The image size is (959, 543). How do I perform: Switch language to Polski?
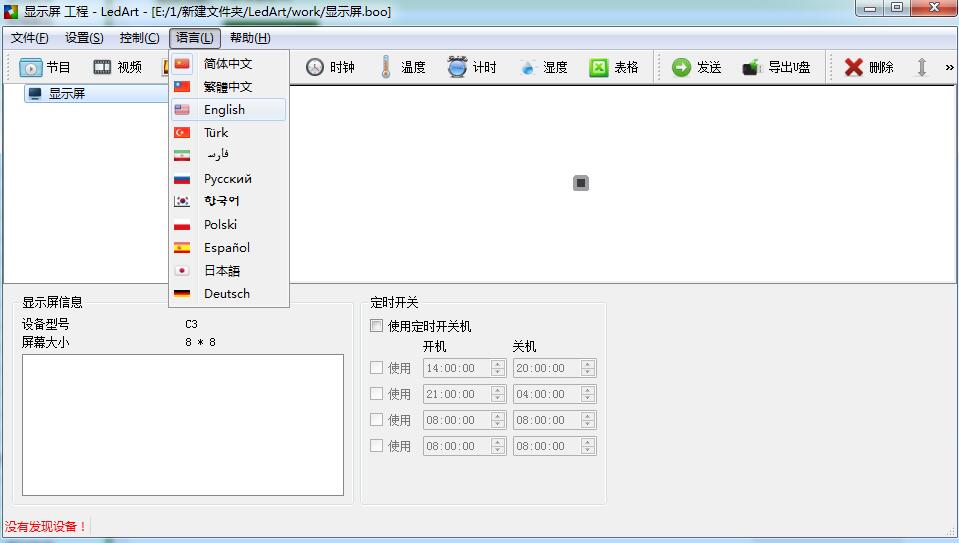[228, 224]
